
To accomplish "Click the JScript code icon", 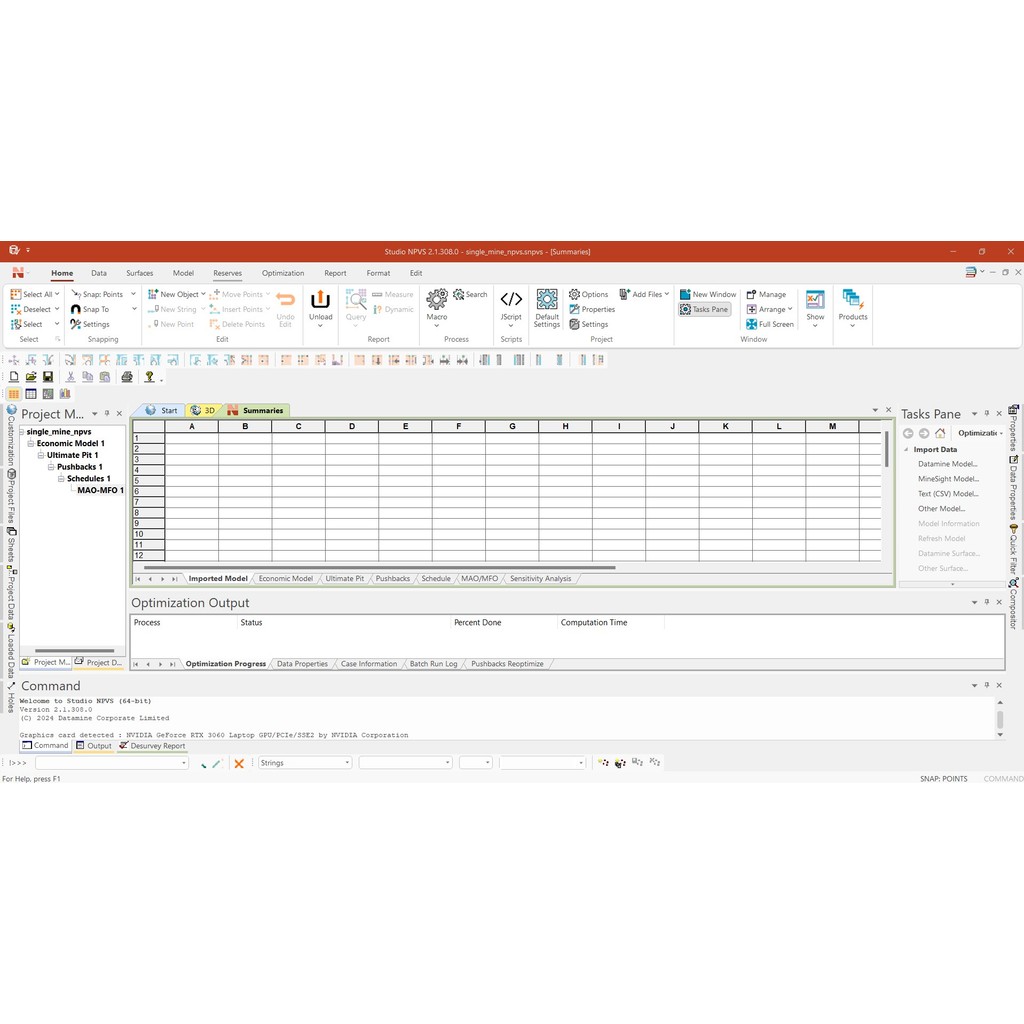I will coord(511,300).
